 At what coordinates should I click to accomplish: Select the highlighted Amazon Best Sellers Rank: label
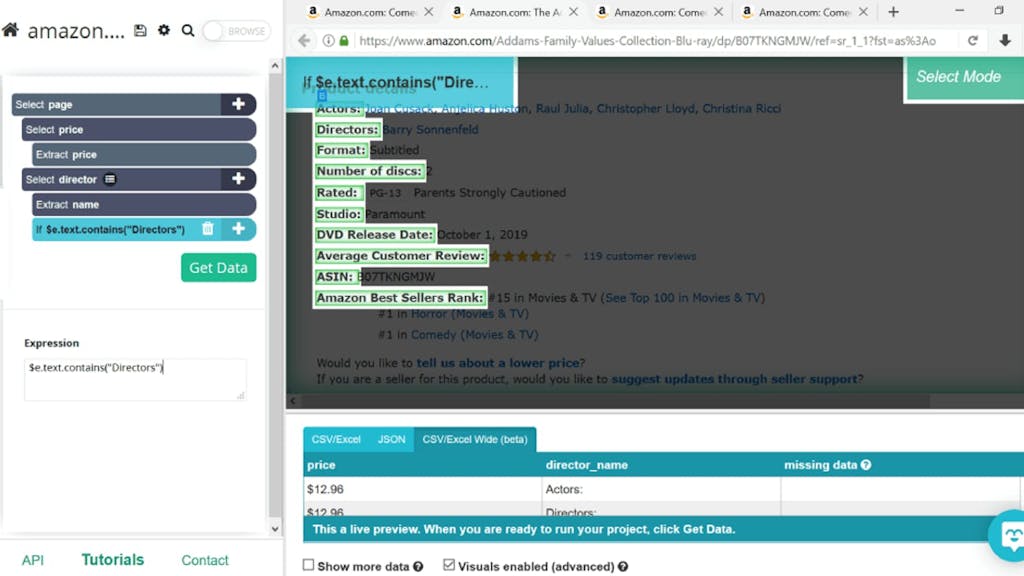[400, 298]
